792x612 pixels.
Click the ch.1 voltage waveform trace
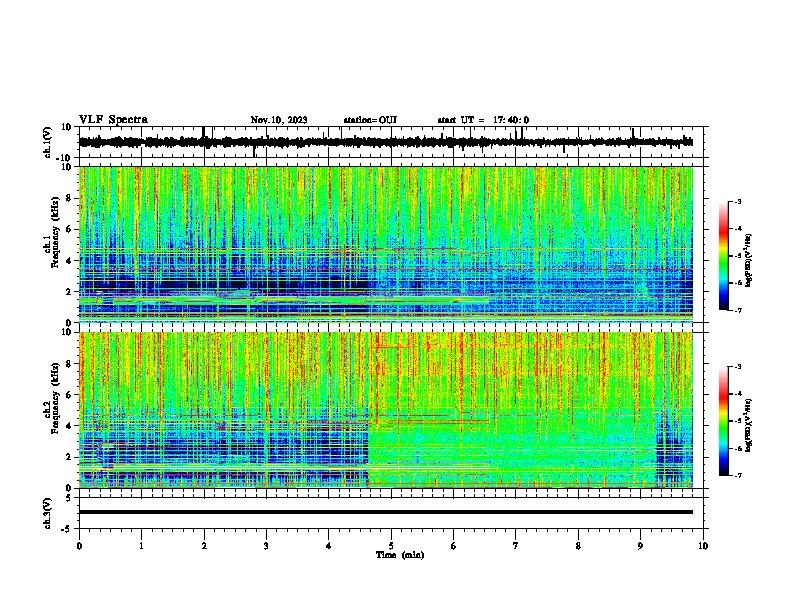pyautogui.click(x=386, y=142)
